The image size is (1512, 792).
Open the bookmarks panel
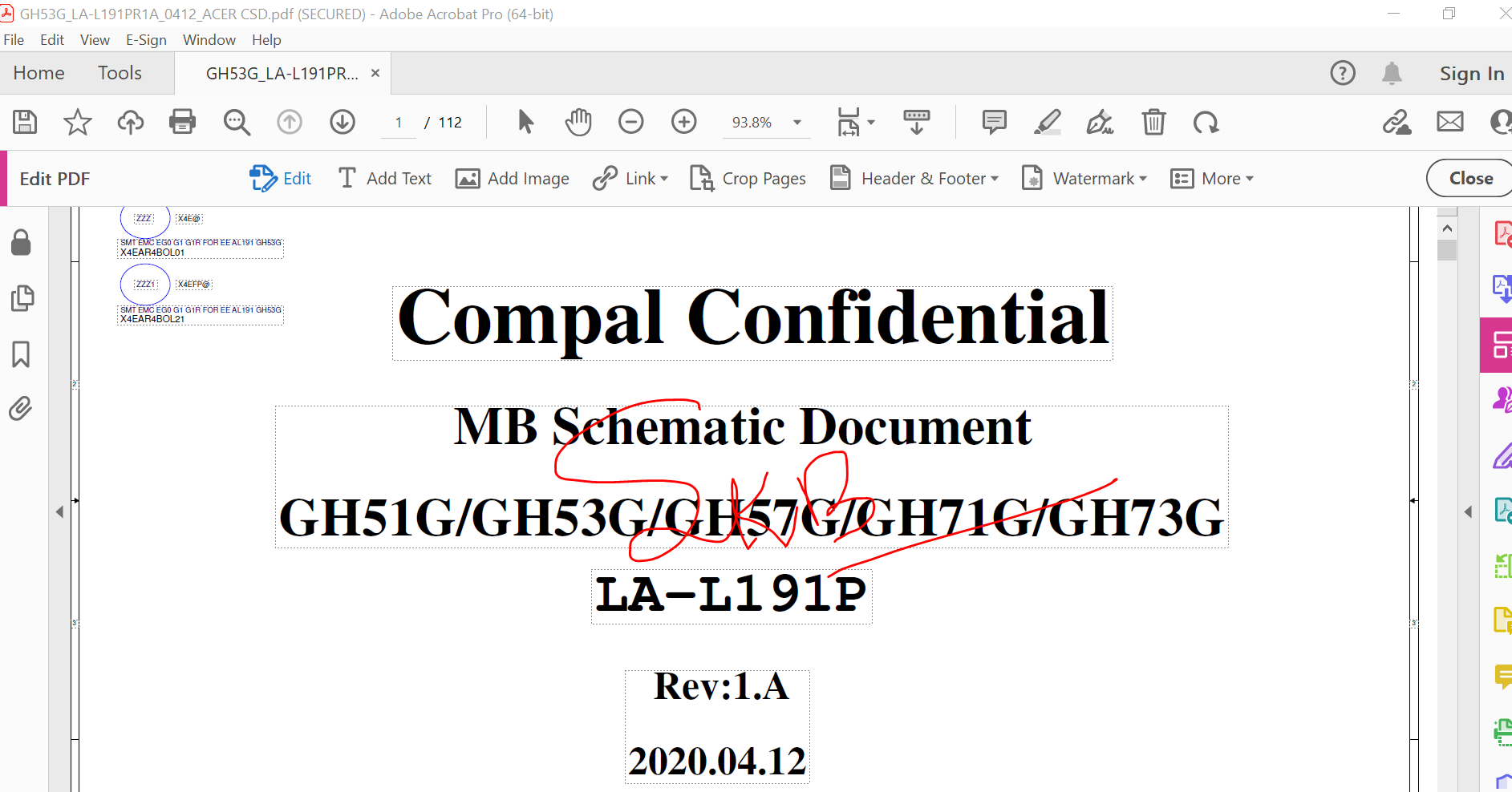coord(22,354)
